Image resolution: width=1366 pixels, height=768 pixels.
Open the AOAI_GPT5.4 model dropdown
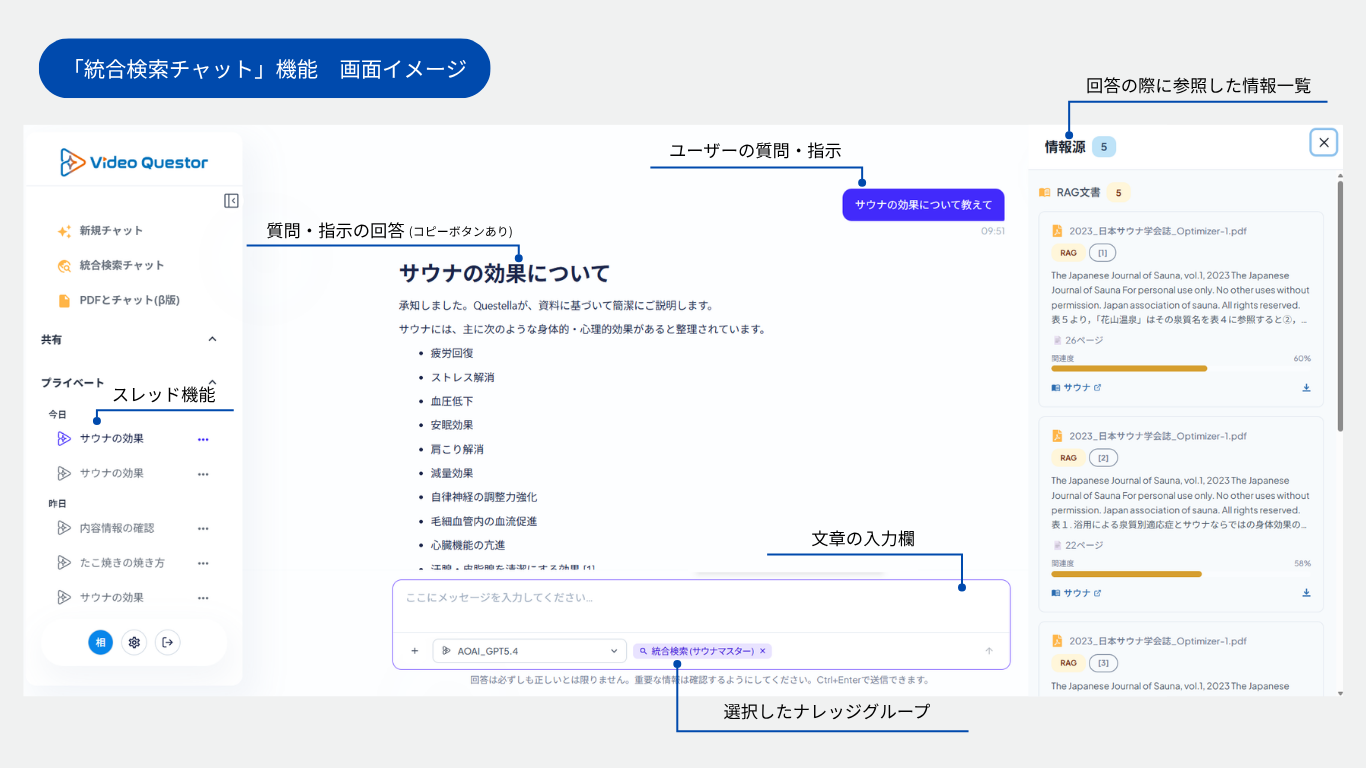tap(530, 651)
